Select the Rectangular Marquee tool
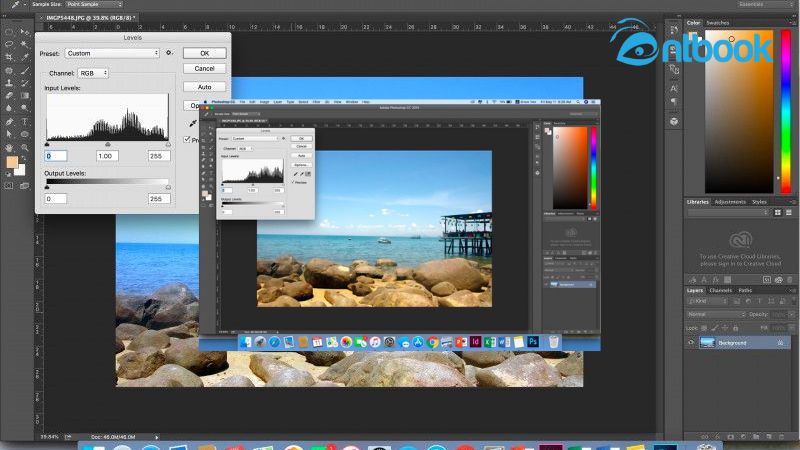 [x=9, y=32]
